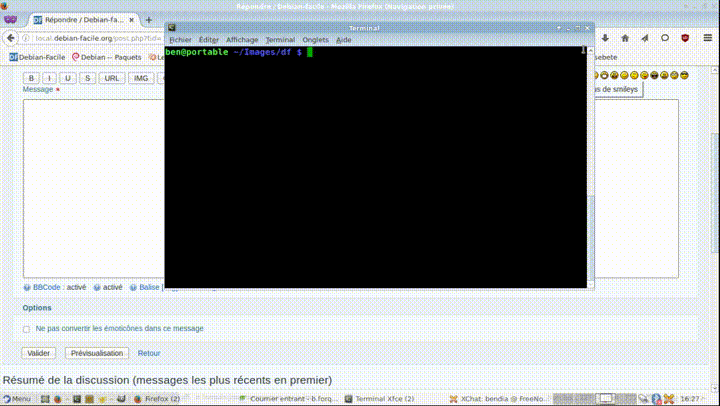
Task: Open the terminal Onglets menu
Action: 315,40
